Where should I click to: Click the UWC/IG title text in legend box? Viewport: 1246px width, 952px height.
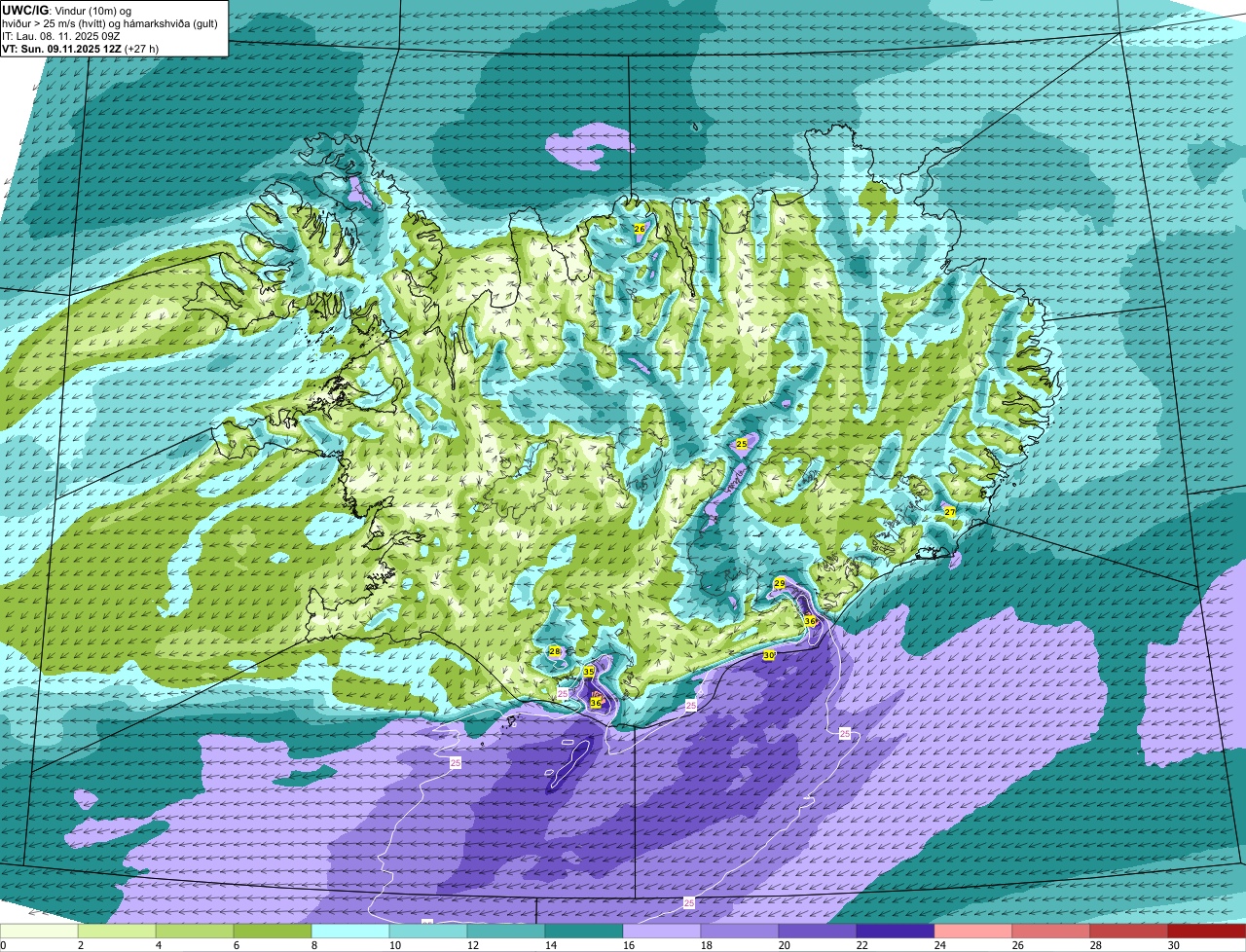coord(24,10)
